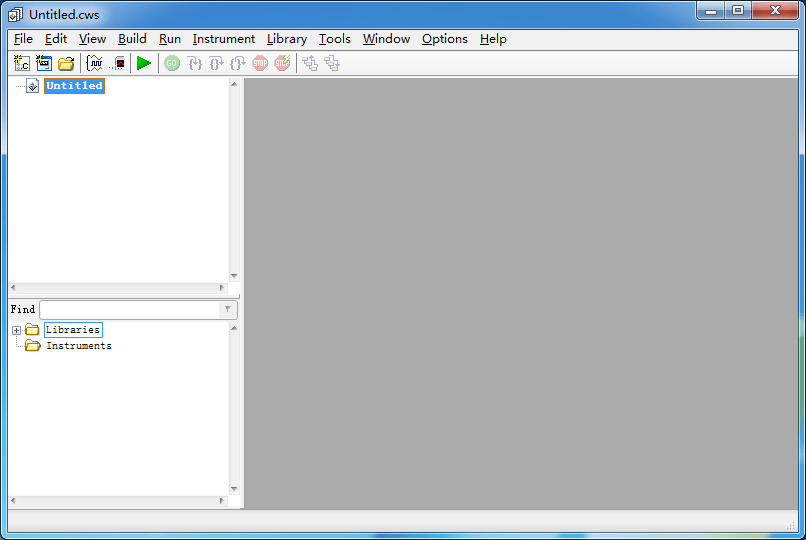Screen dimensions: 806x540
Task: Click the first red STOP sign icon
Action: click(x=260, y=63)
